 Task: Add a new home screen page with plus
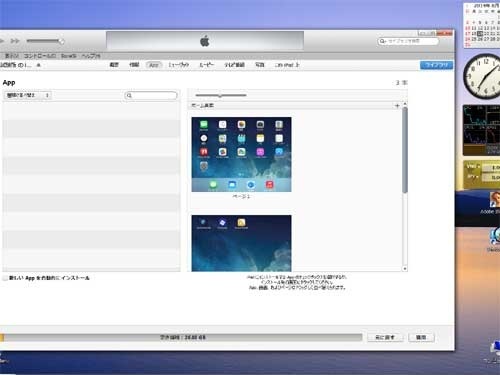pyautogui.click(x=397, y=106)
